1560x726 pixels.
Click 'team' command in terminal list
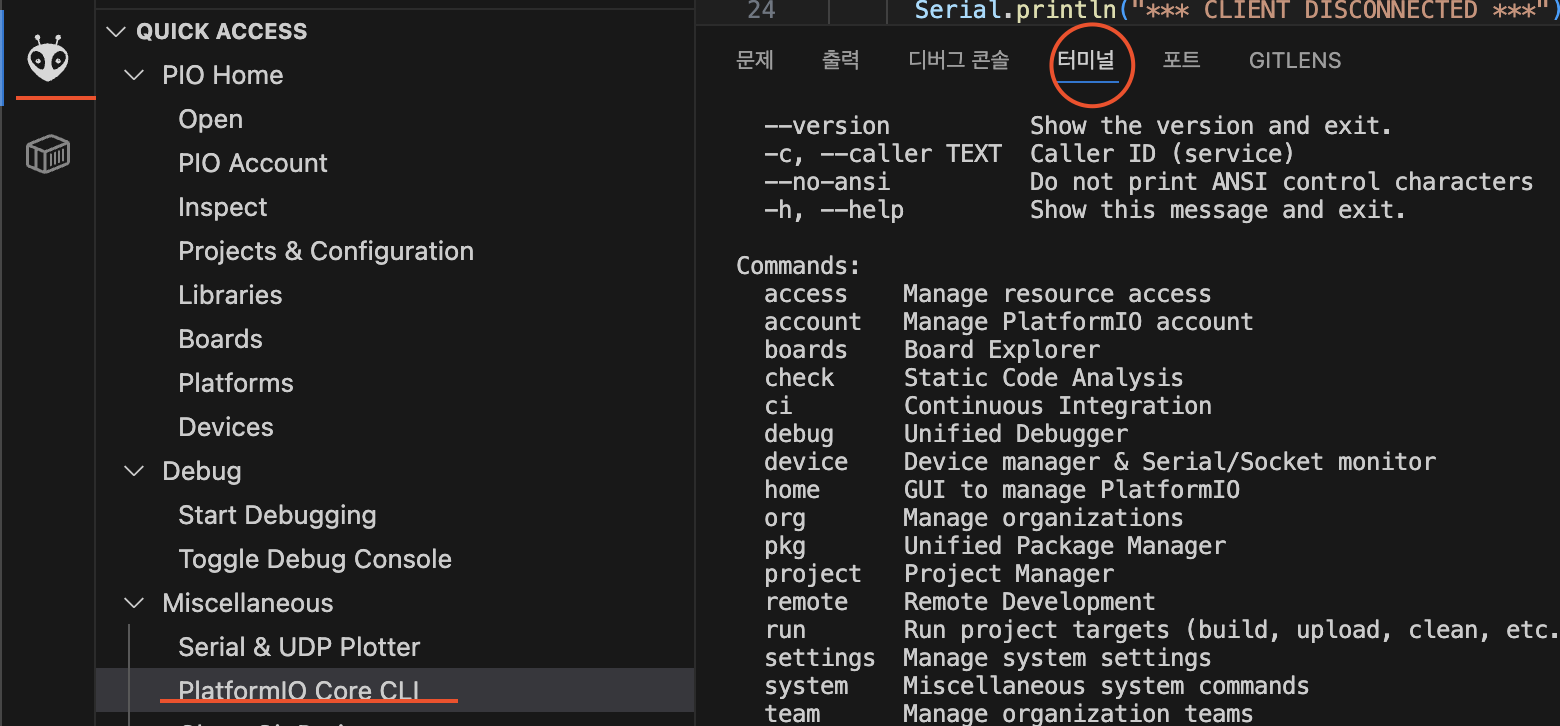(792, 713)
